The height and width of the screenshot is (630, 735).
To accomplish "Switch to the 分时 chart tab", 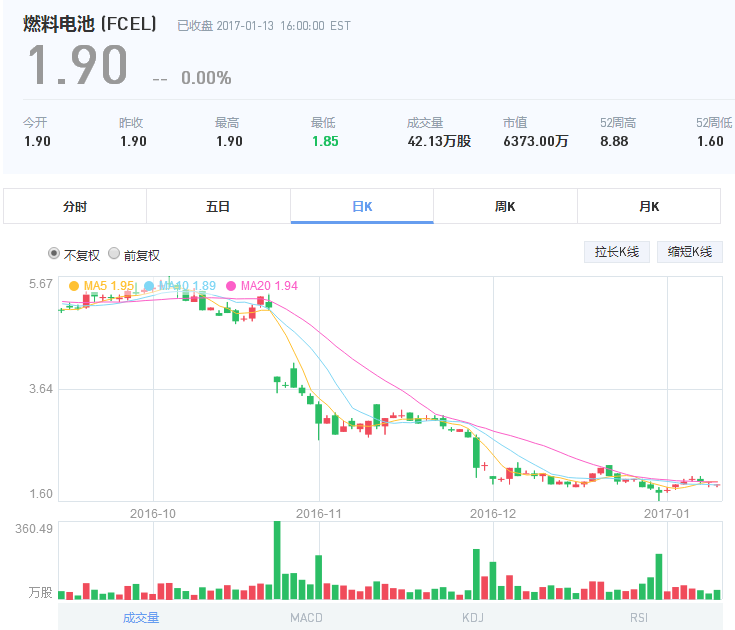I will 75,207.
